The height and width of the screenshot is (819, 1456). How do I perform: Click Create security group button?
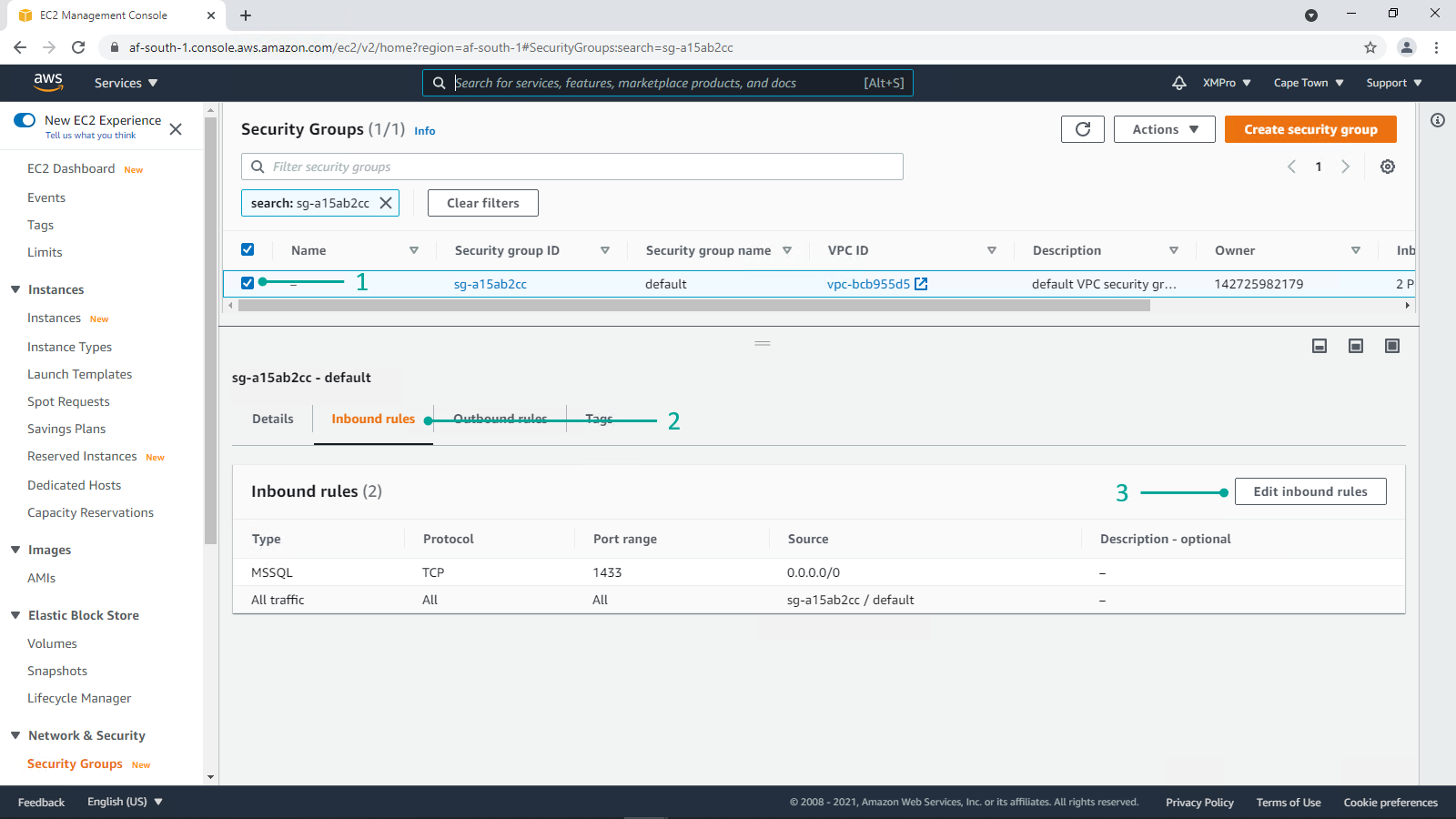pyautogui.click(x=1310, y=129)
